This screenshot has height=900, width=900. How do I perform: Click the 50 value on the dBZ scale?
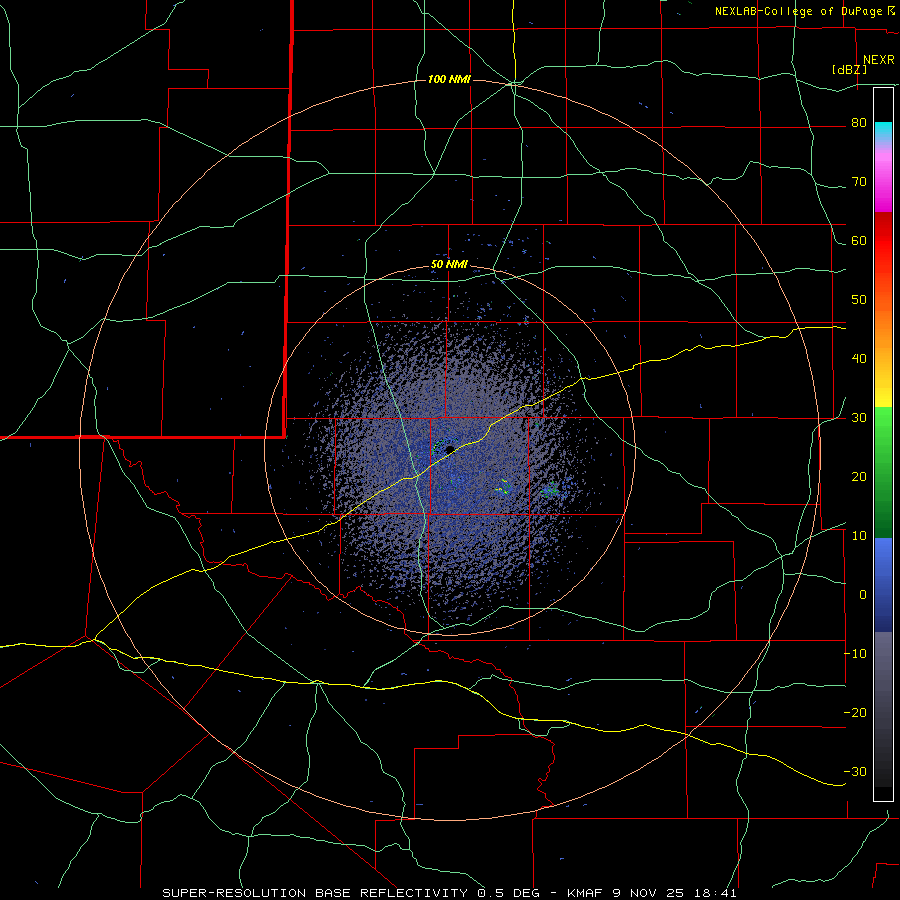click(x=859, y=300)
